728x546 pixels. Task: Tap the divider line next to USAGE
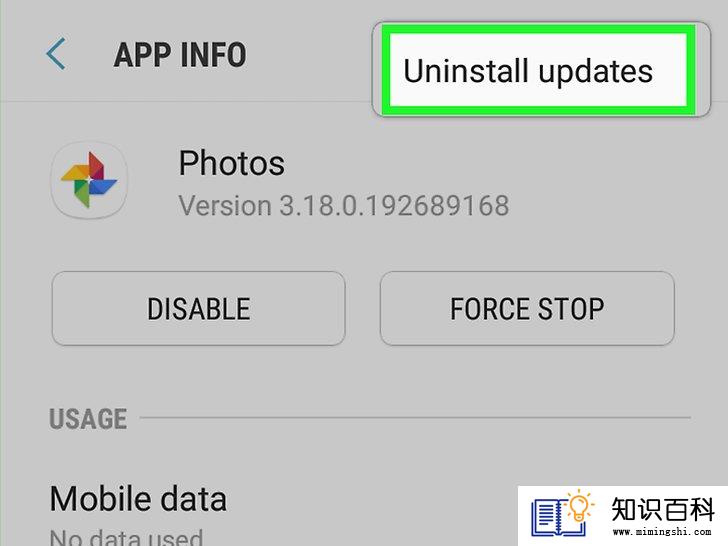(415, 417)
